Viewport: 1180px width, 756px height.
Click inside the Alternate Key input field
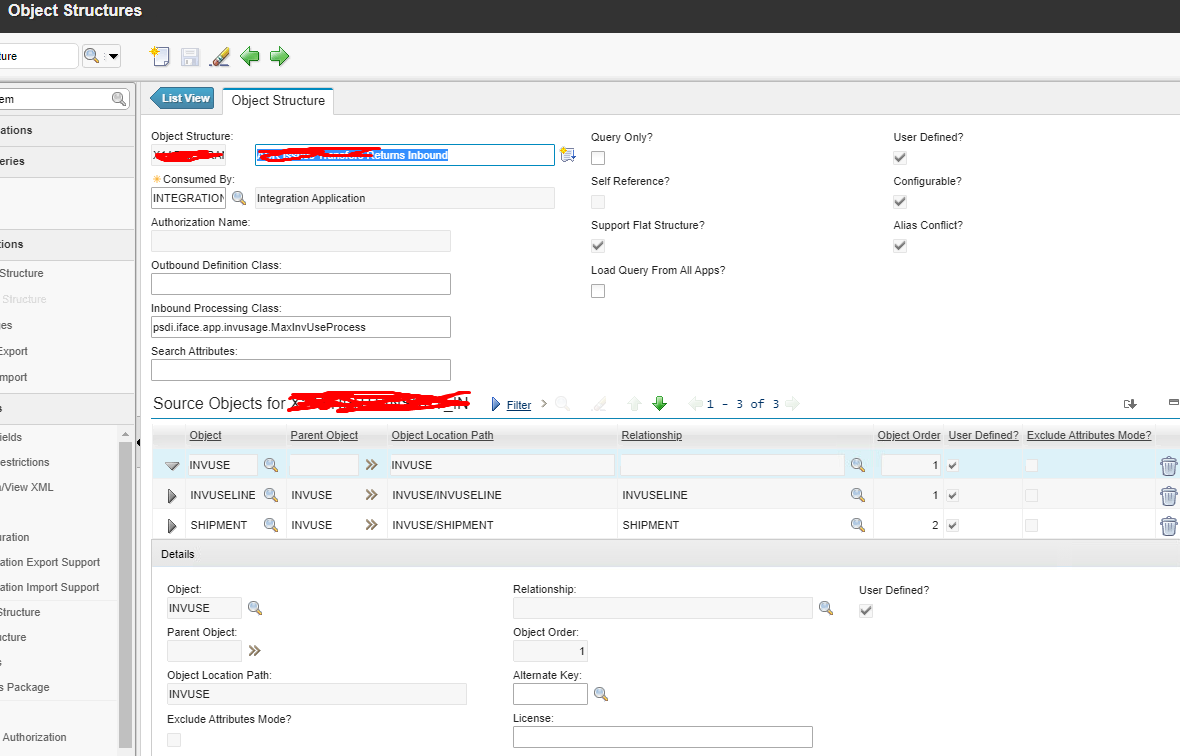pyautogui.click(x=548, y=693)
